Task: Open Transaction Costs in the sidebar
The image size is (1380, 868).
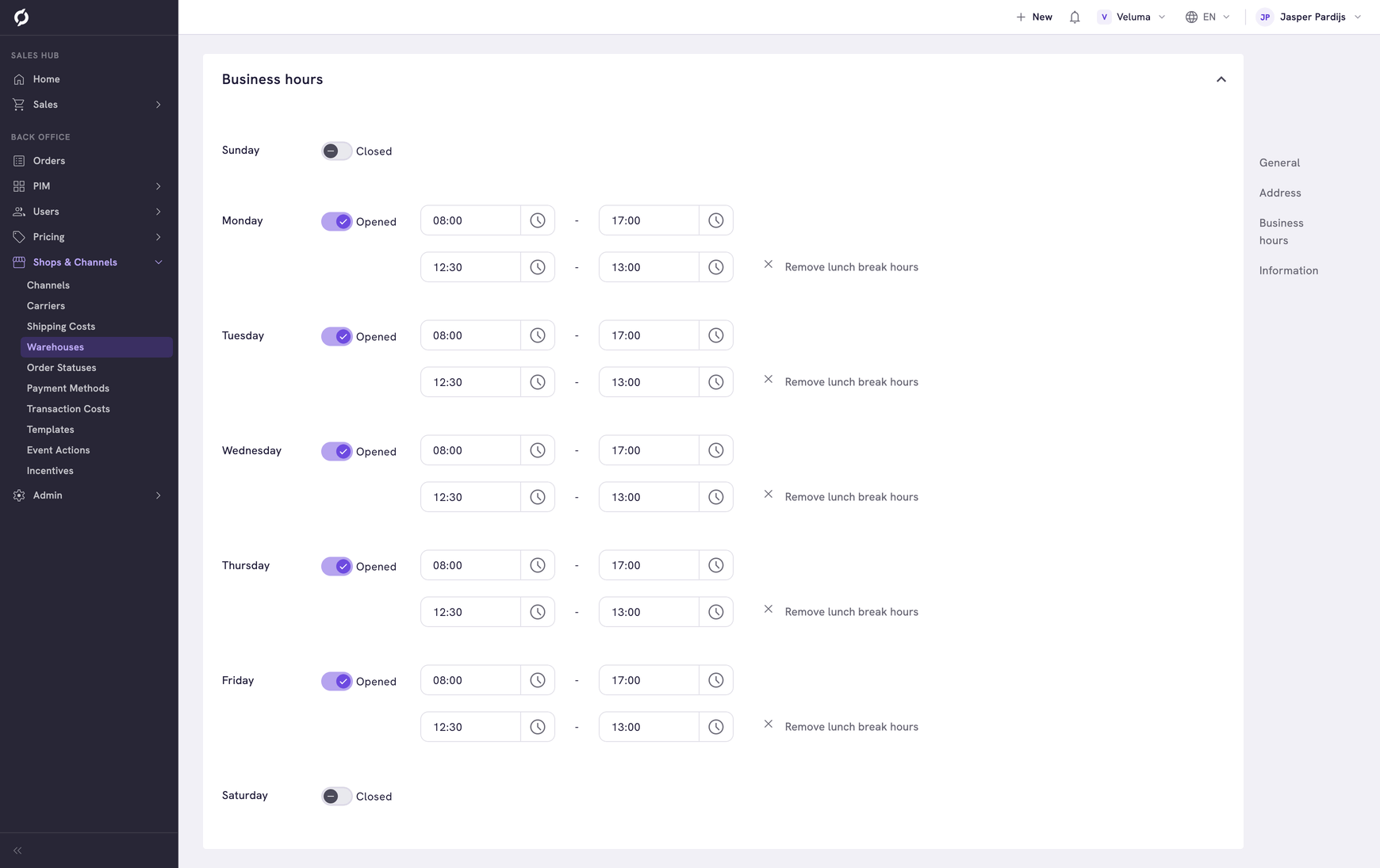Action: (68, 409)
